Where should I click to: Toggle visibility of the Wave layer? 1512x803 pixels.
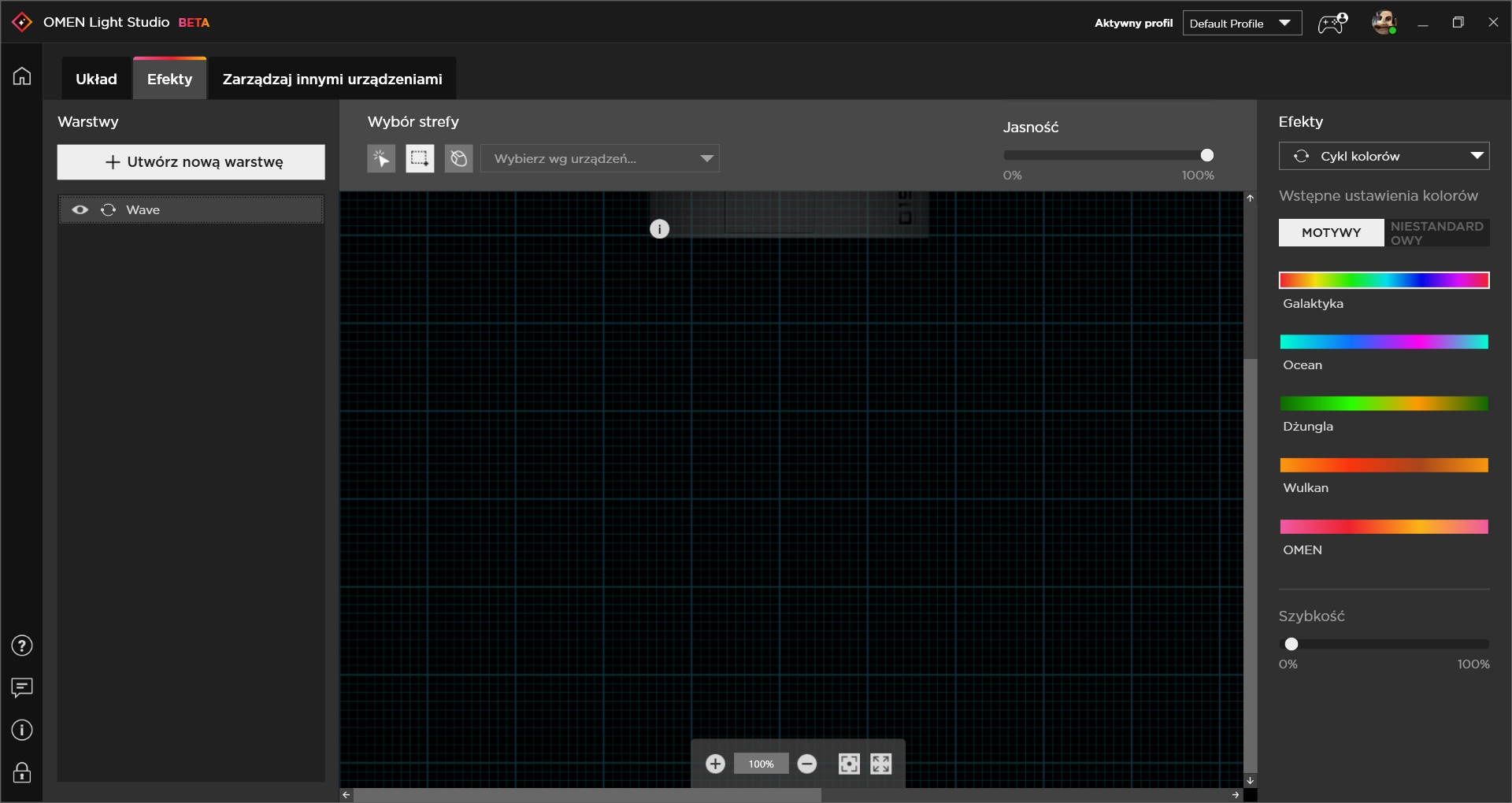tap(80, 209)
